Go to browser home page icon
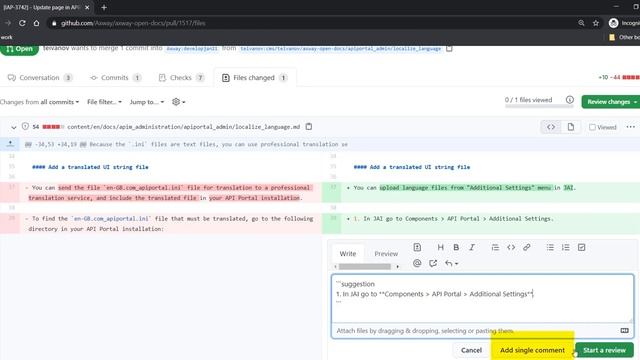 (36, 23)
